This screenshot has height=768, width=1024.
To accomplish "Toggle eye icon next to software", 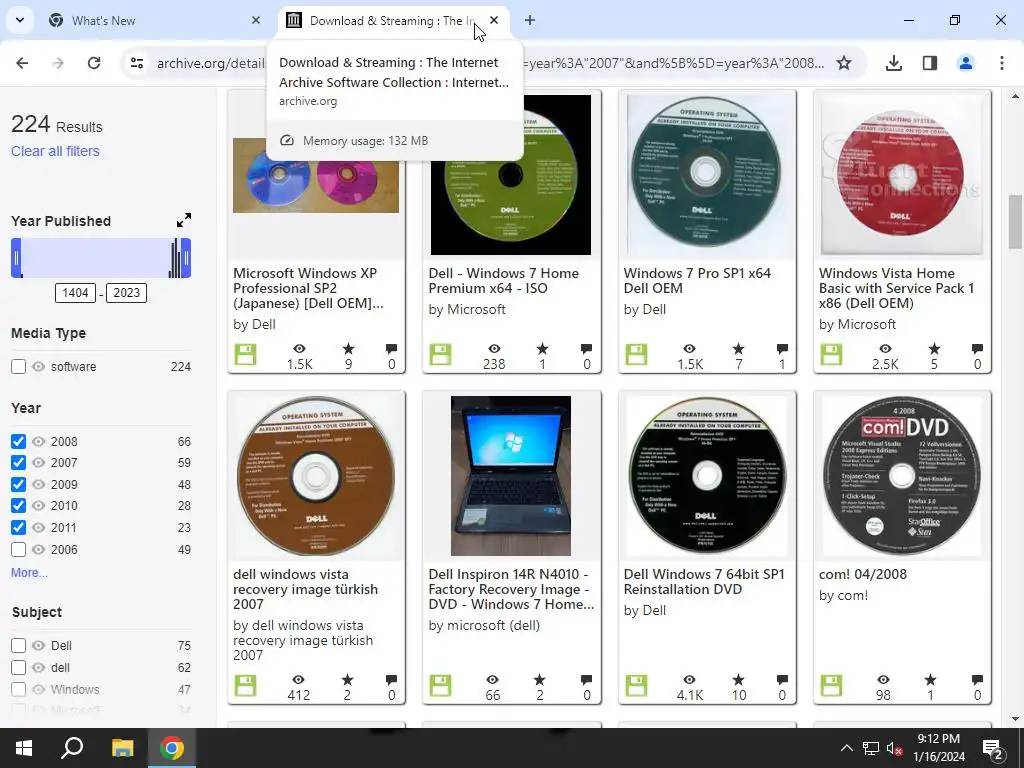I will click(x=39, y=366).
